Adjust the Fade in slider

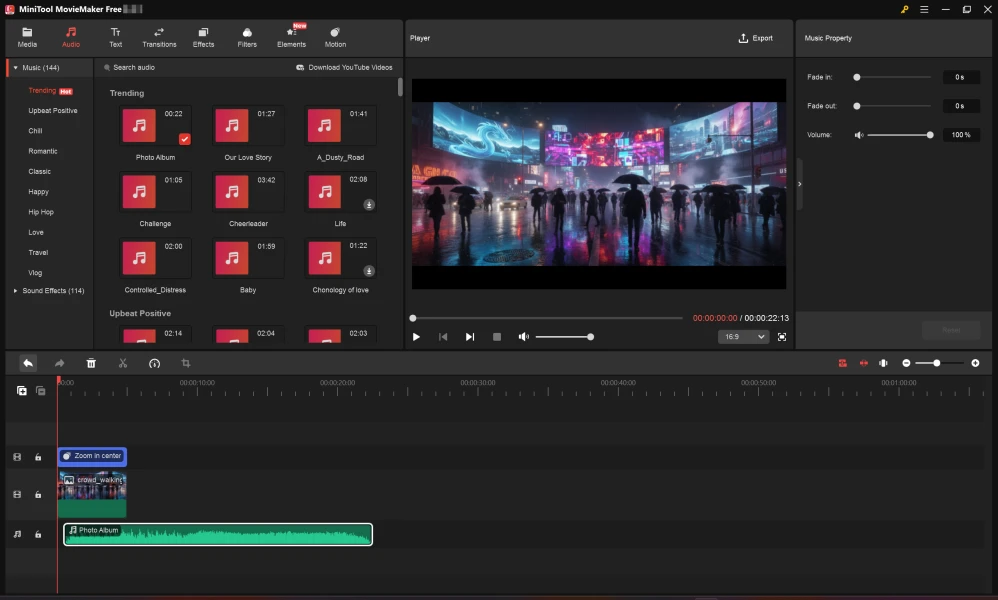click(x=857, y=77)
